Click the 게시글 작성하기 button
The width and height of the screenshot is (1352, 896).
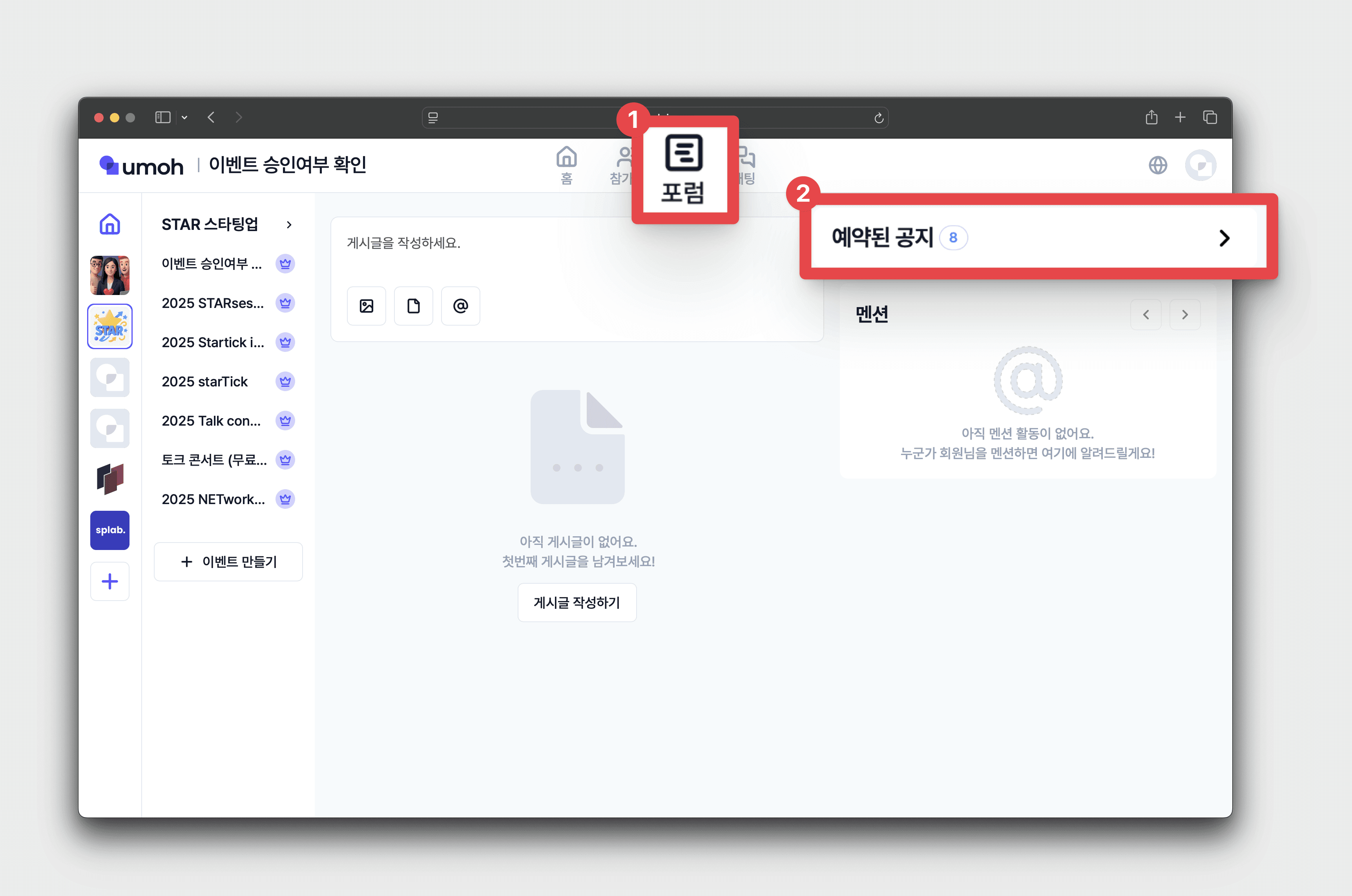tap(577, 602)
